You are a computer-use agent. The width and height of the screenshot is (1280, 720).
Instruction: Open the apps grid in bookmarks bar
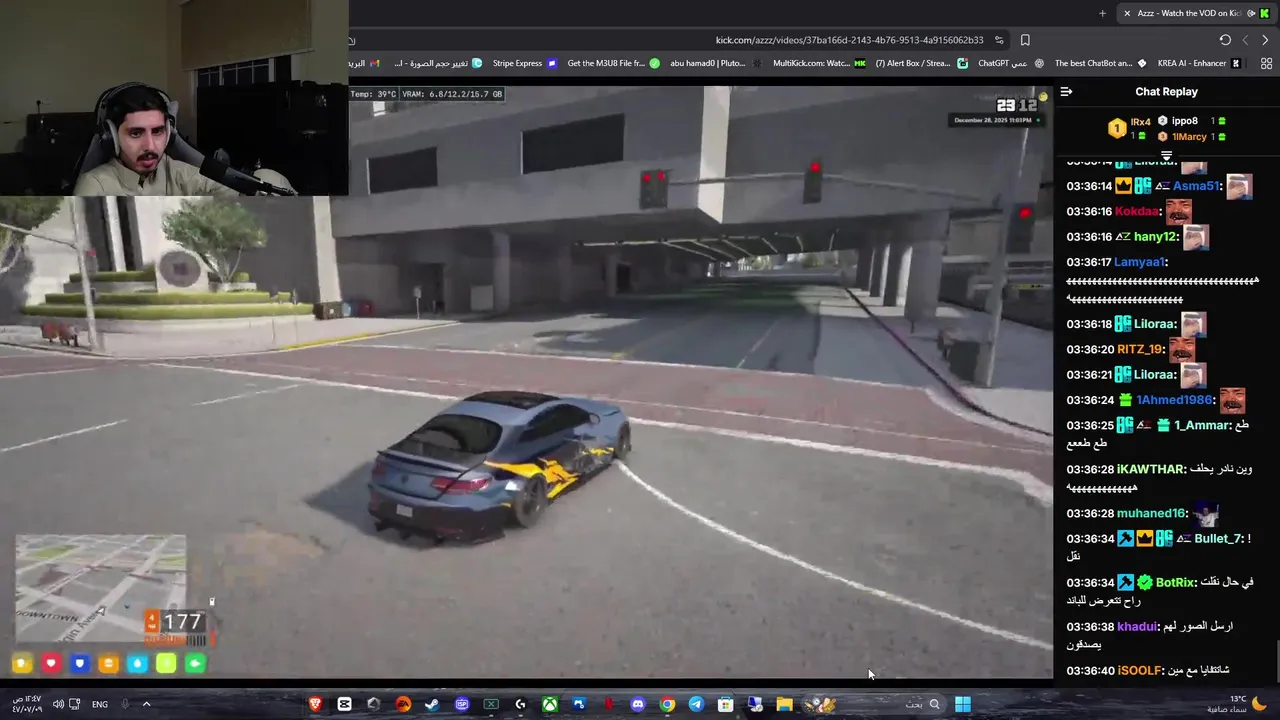[x=1266, y=63]
